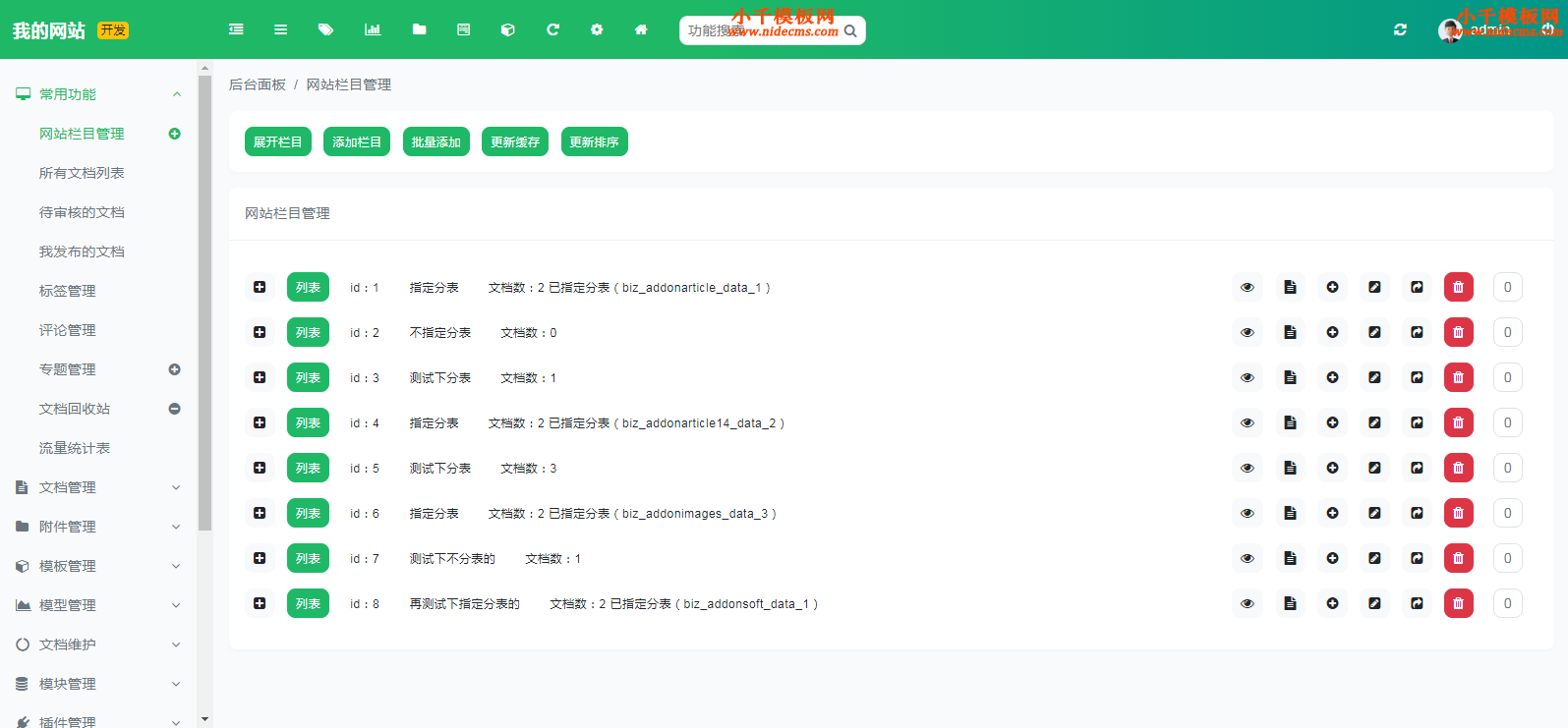Click 列表 button on id : 3 row
The height and width of the screenshot is (728, 1568).
coord(308,377)
